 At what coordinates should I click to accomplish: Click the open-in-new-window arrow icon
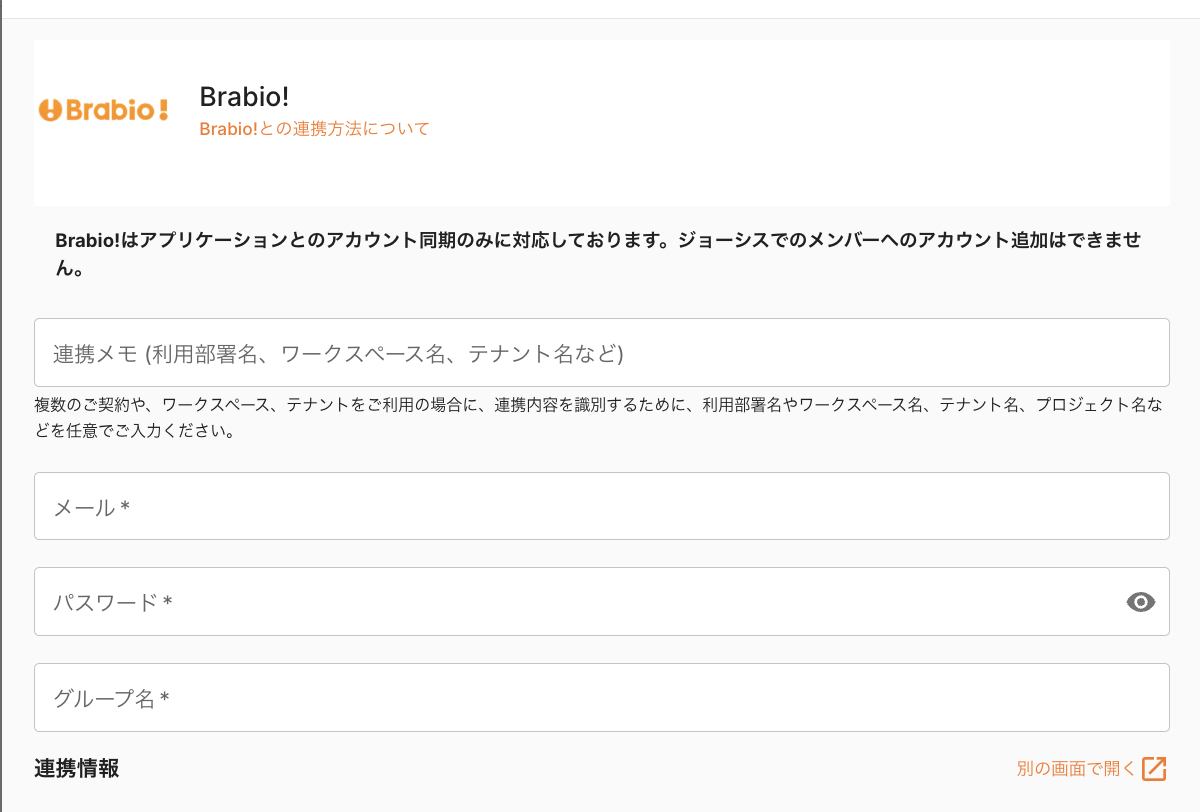coord(1154,768)
